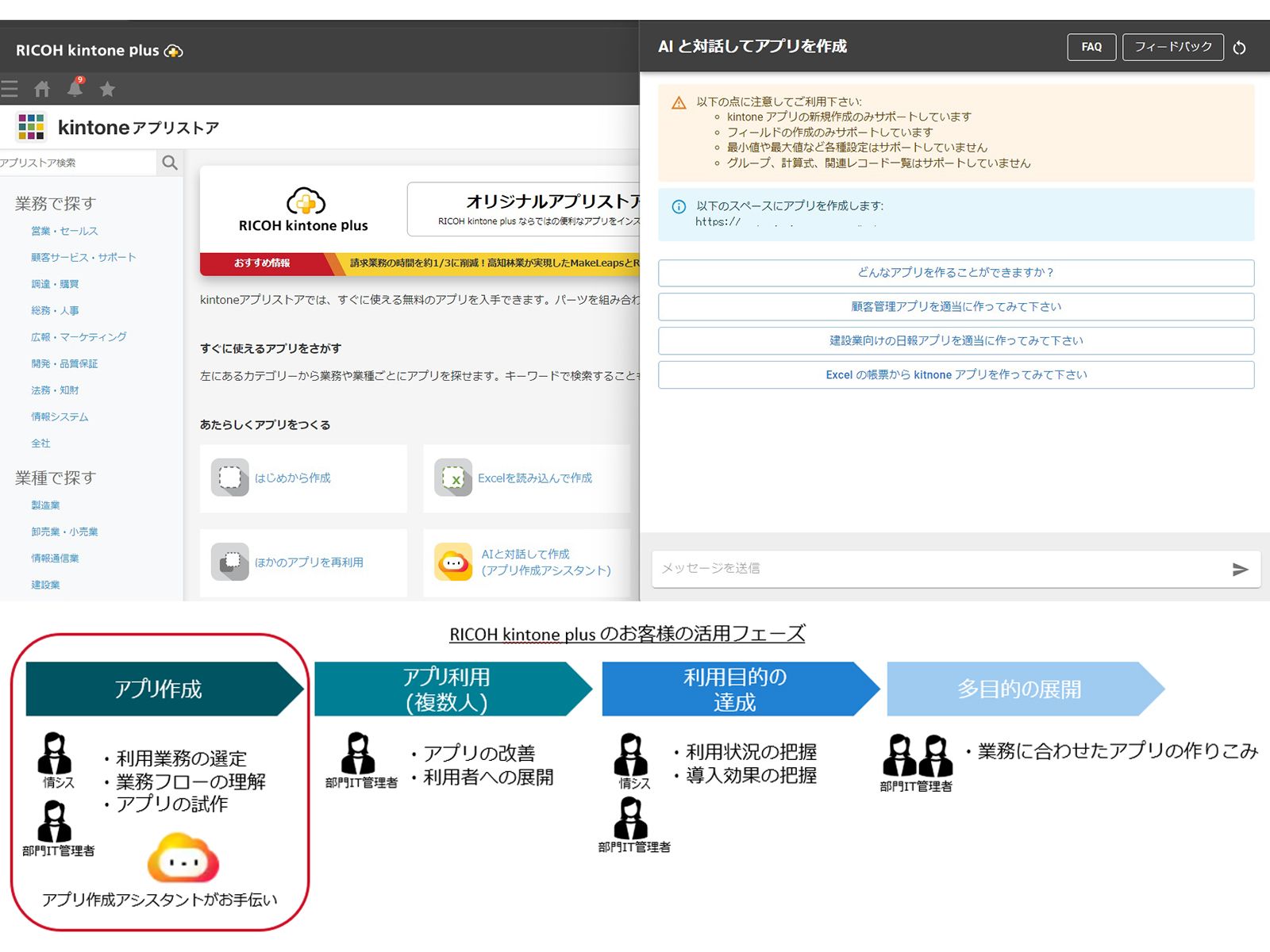Click the フィードバック button
1270x952 pixels.
coord(1172,47)
